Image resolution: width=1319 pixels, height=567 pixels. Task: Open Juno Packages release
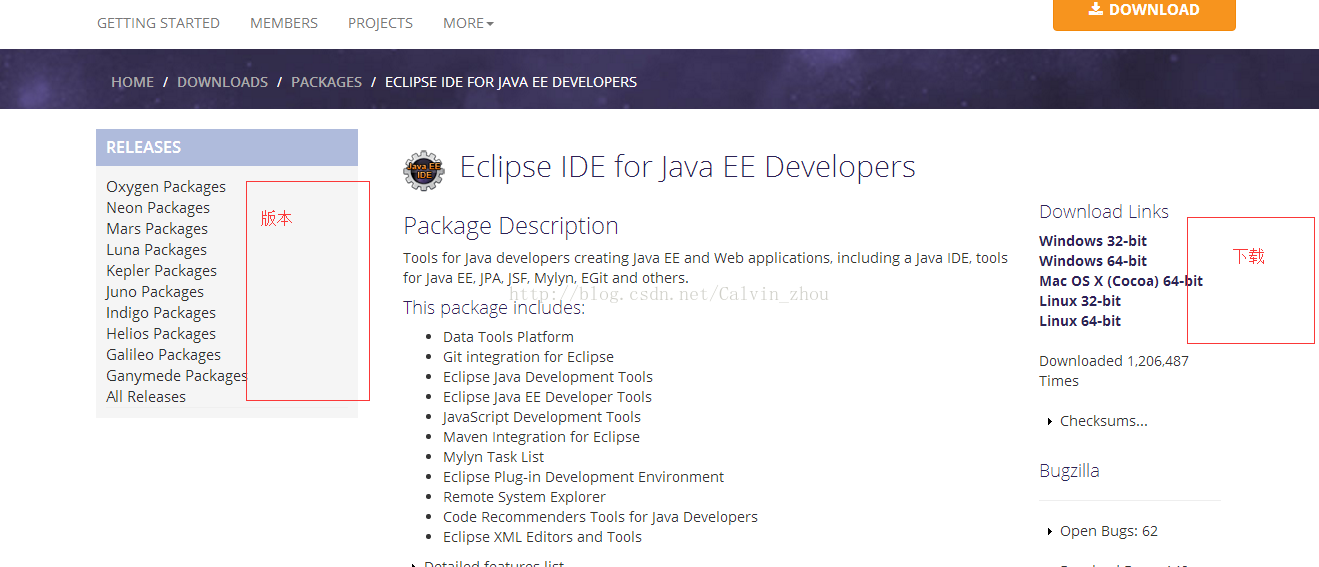click(x=155, y=292)
